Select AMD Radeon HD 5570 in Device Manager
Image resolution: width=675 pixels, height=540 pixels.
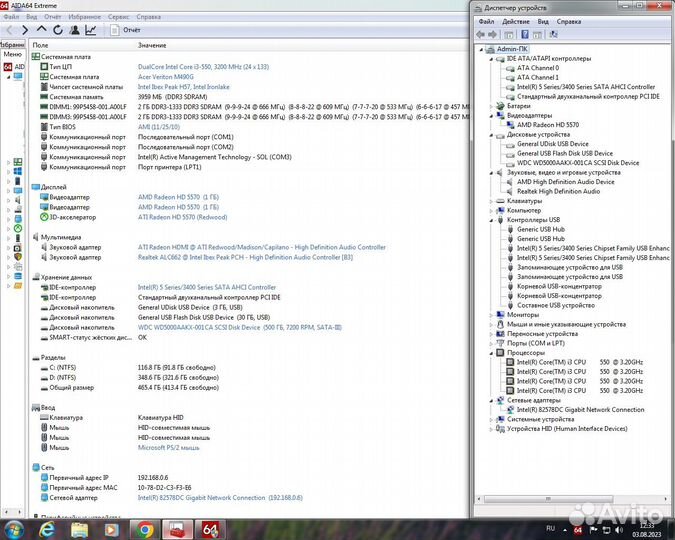pos(548,125)
